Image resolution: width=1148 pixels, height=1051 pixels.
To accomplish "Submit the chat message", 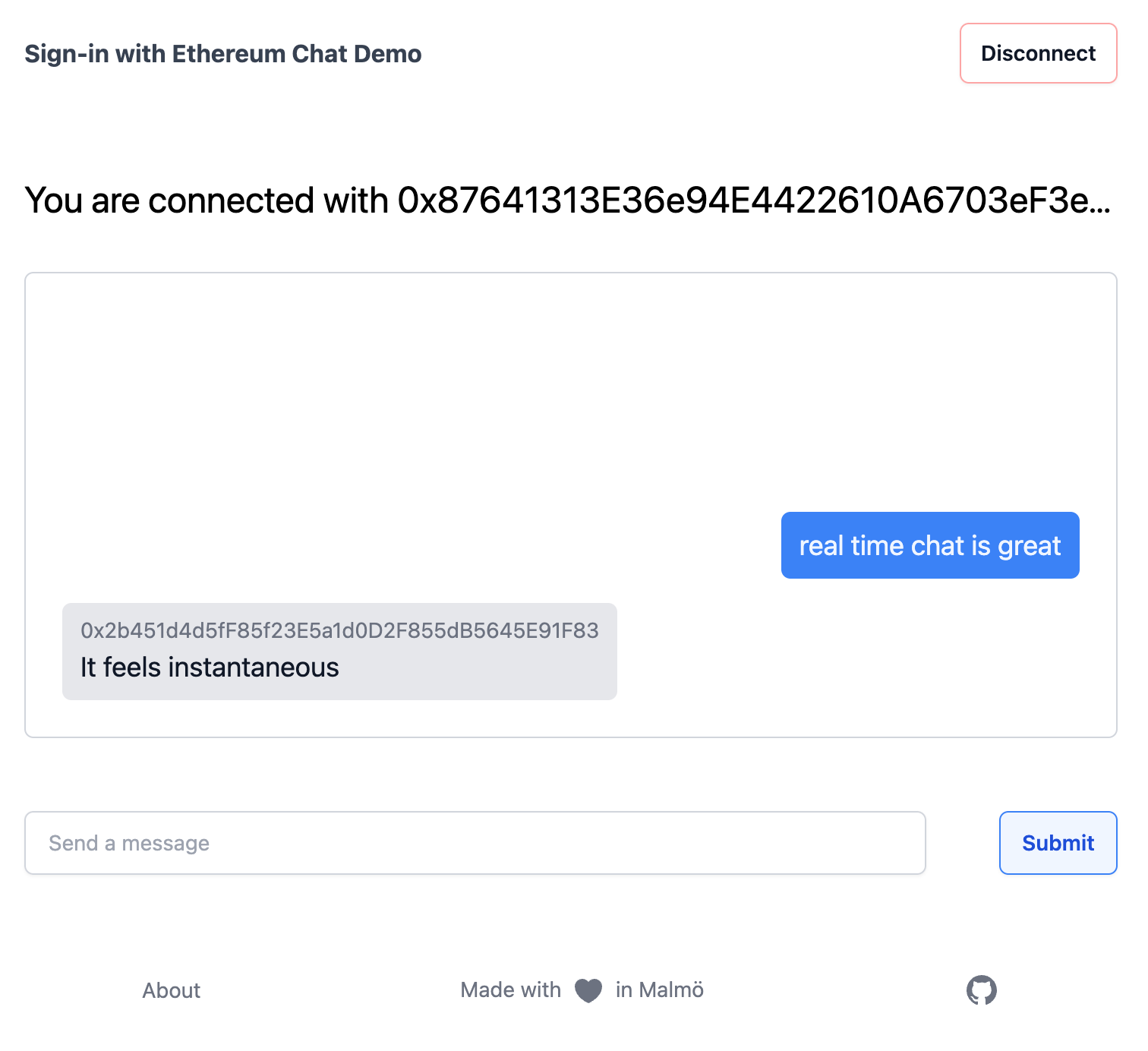I will [x=1058, y=843].
